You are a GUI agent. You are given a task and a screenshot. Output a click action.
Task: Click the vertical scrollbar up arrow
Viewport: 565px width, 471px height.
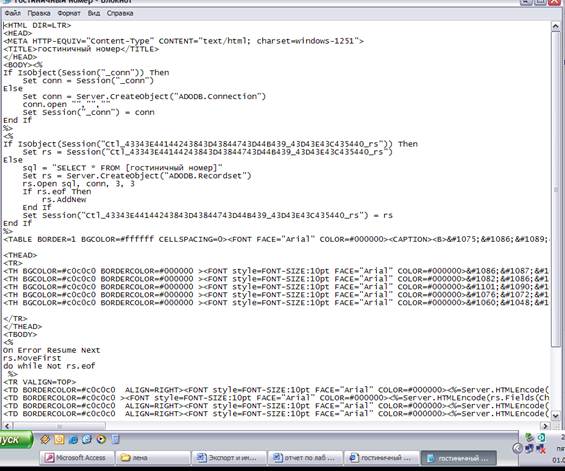tap(555, 27)
